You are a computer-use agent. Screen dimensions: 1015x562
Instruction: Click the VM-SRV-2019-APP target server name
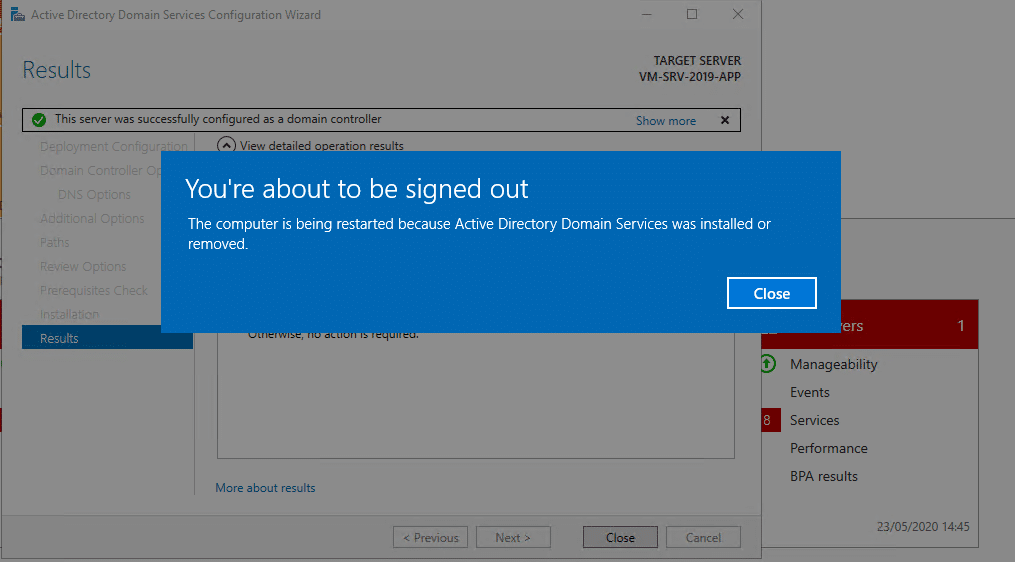[690, 76]
